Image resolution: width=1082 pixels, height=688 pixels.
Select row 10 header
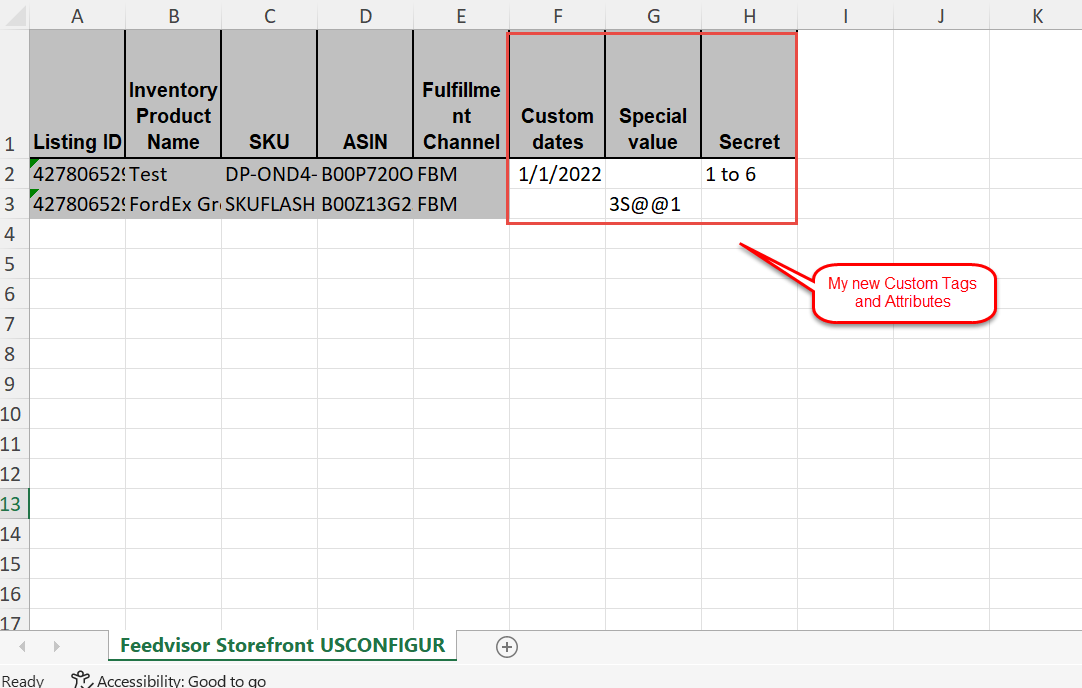(14, 413)
